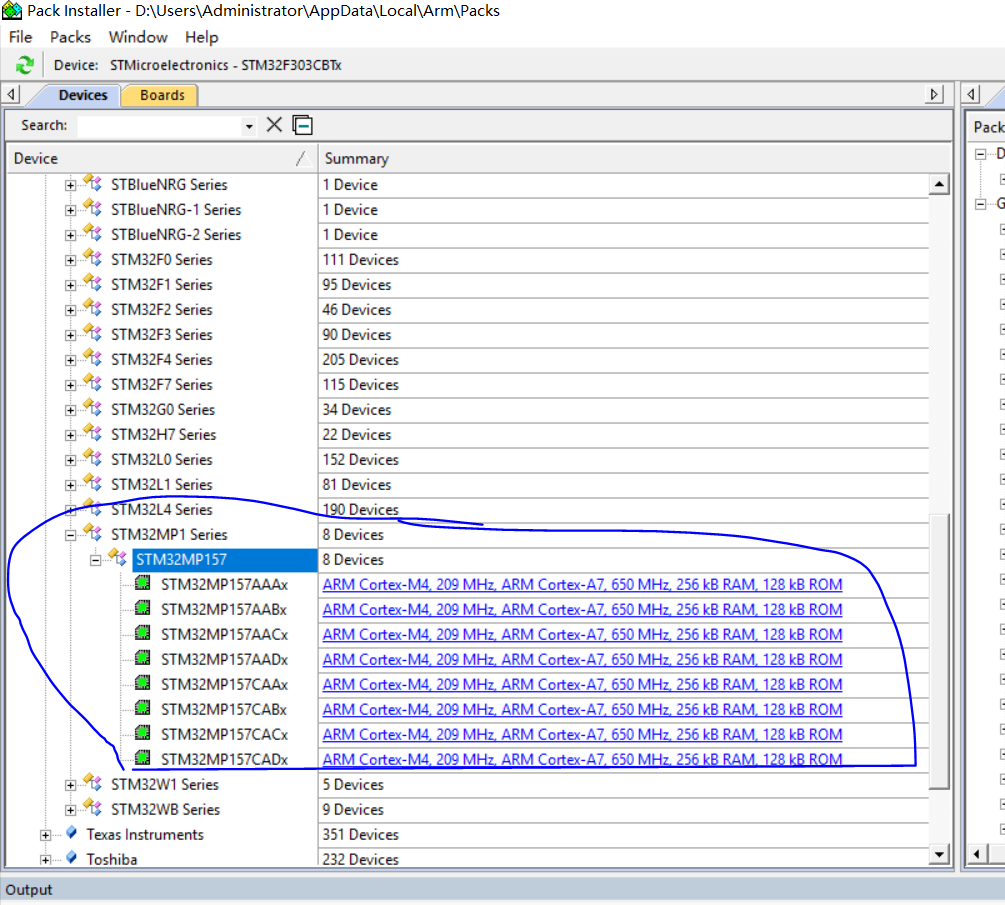Click the chip icon of STM32MP157AACx
This screenshot has height=905, width=1005.
point(143,633)
